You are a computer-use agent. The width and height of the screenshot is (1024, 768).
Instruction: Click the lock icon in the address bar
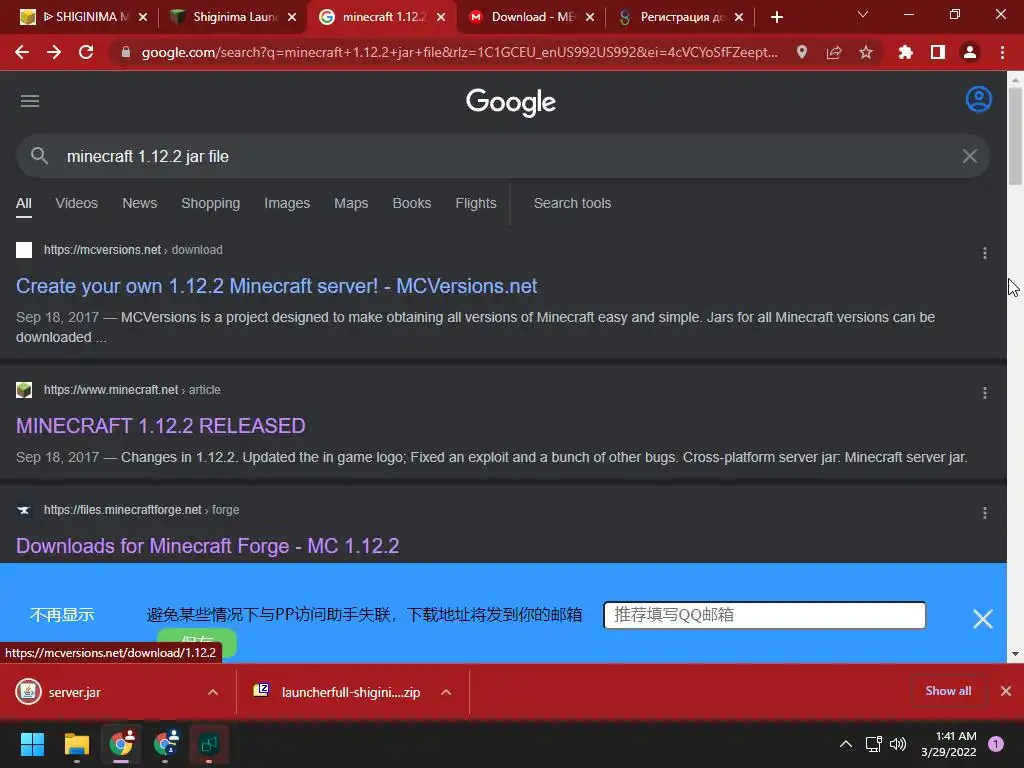pyautogui.click(x=126, y=52)
